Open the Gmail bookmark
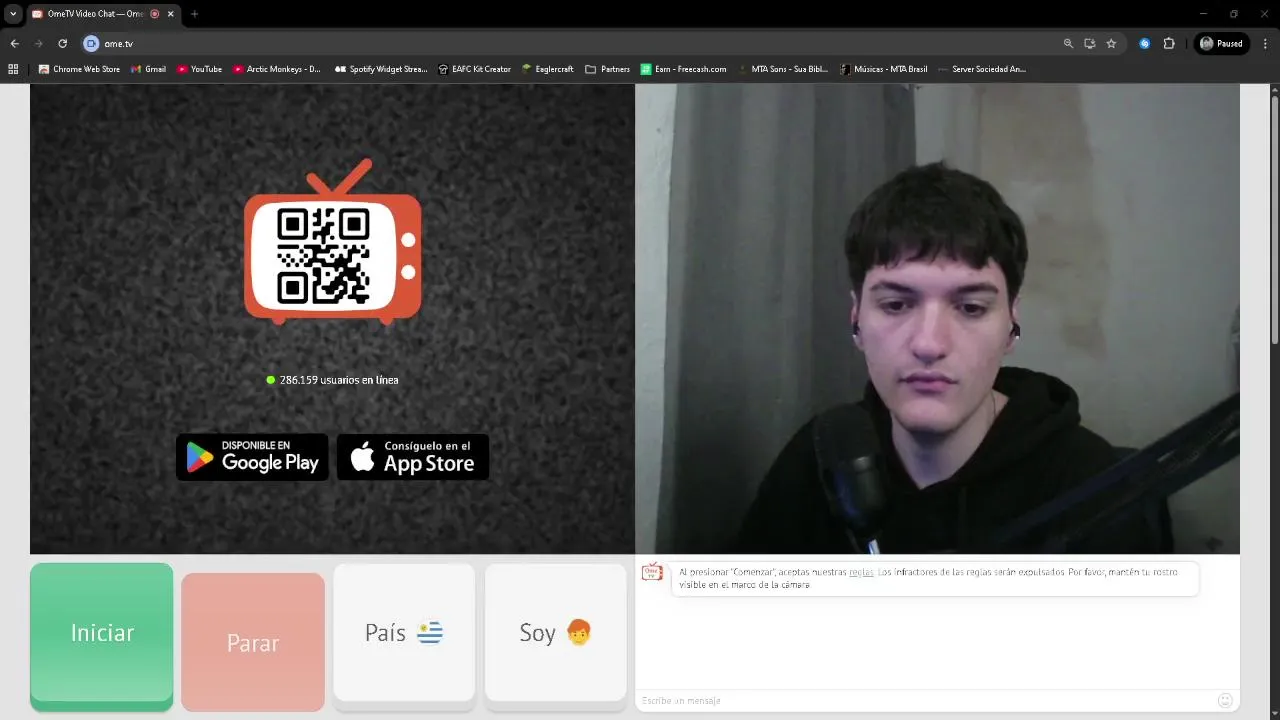The width and height of the screenshot is (1280, 720). click(148, 69)
